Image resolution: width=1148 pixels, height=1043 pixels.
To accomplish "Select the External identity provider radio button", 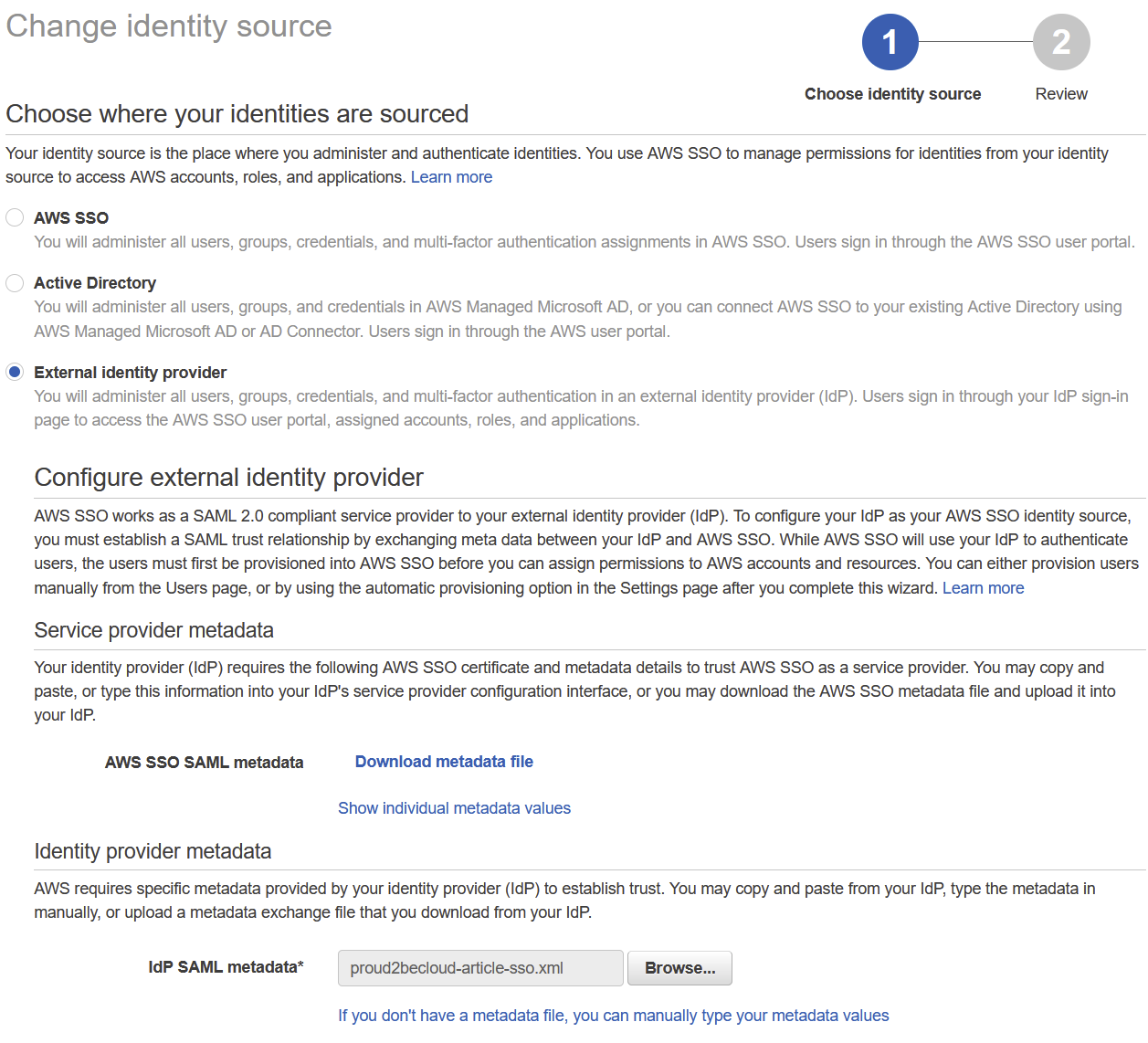I will click(x=15, y=372).
